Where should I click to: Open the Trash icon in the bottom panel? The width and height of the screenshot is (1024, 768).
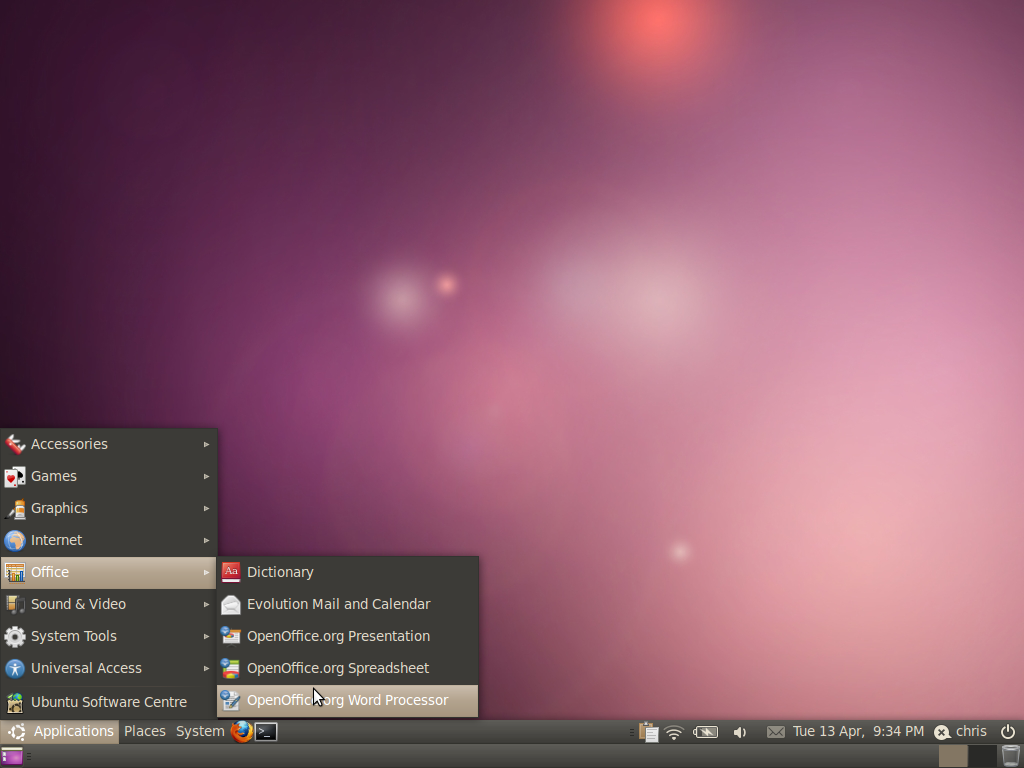[1011, 757]
